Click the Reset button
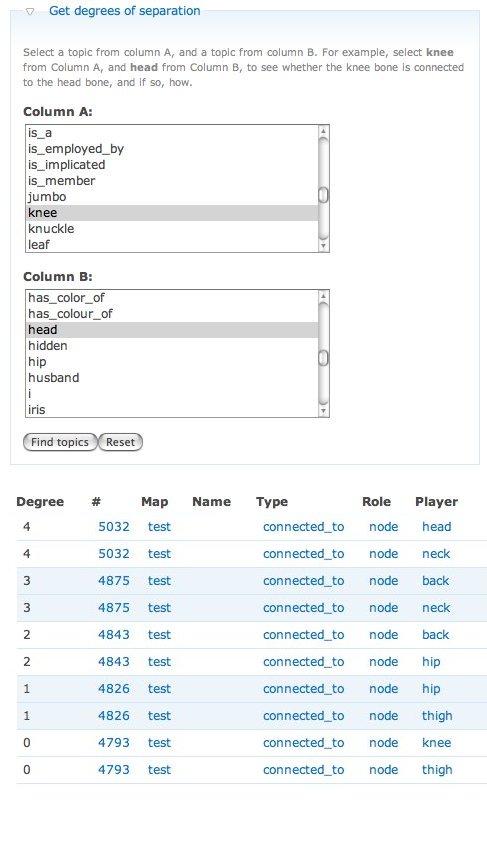Viewport: 487px width, 852px height. coord(120,442)
